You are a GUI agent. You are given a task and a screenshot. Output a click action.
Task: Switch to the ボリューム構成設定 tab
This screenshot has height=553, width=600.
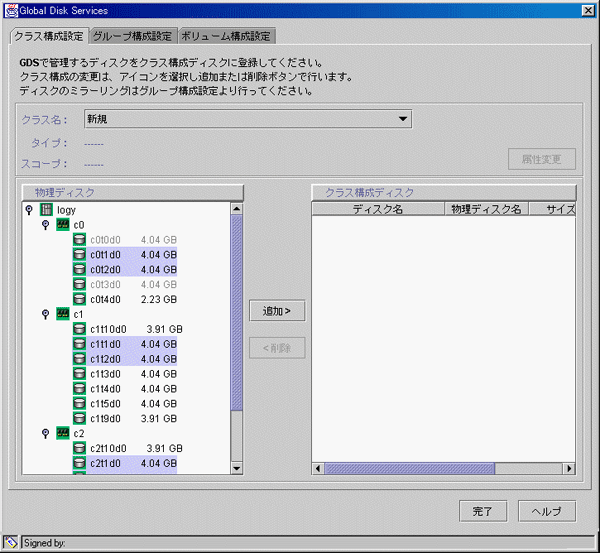[226, 36]
